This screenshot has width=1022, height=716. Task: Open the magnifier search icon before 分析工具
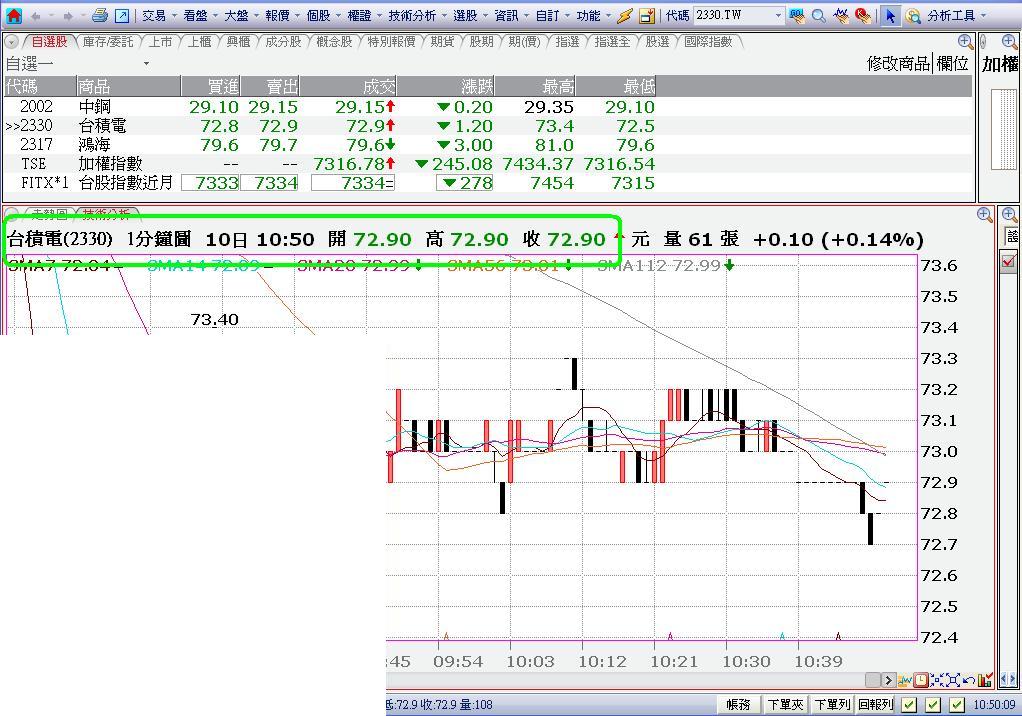coord(913,16)
